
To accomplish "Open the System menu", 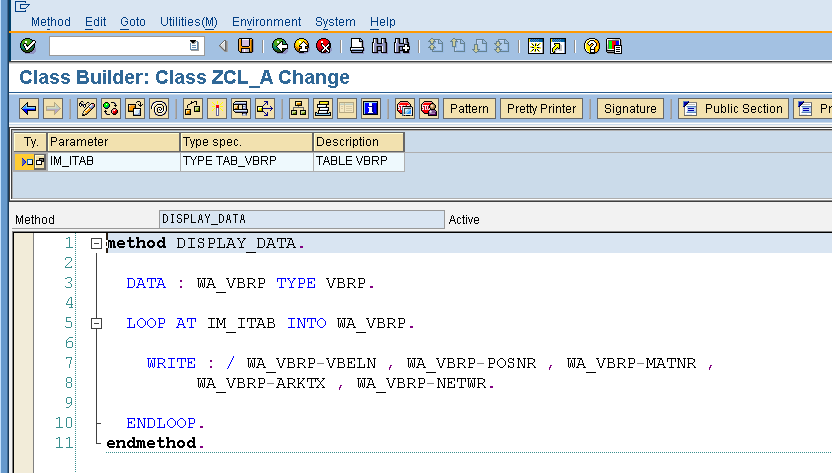I will (x=335, y=22).
